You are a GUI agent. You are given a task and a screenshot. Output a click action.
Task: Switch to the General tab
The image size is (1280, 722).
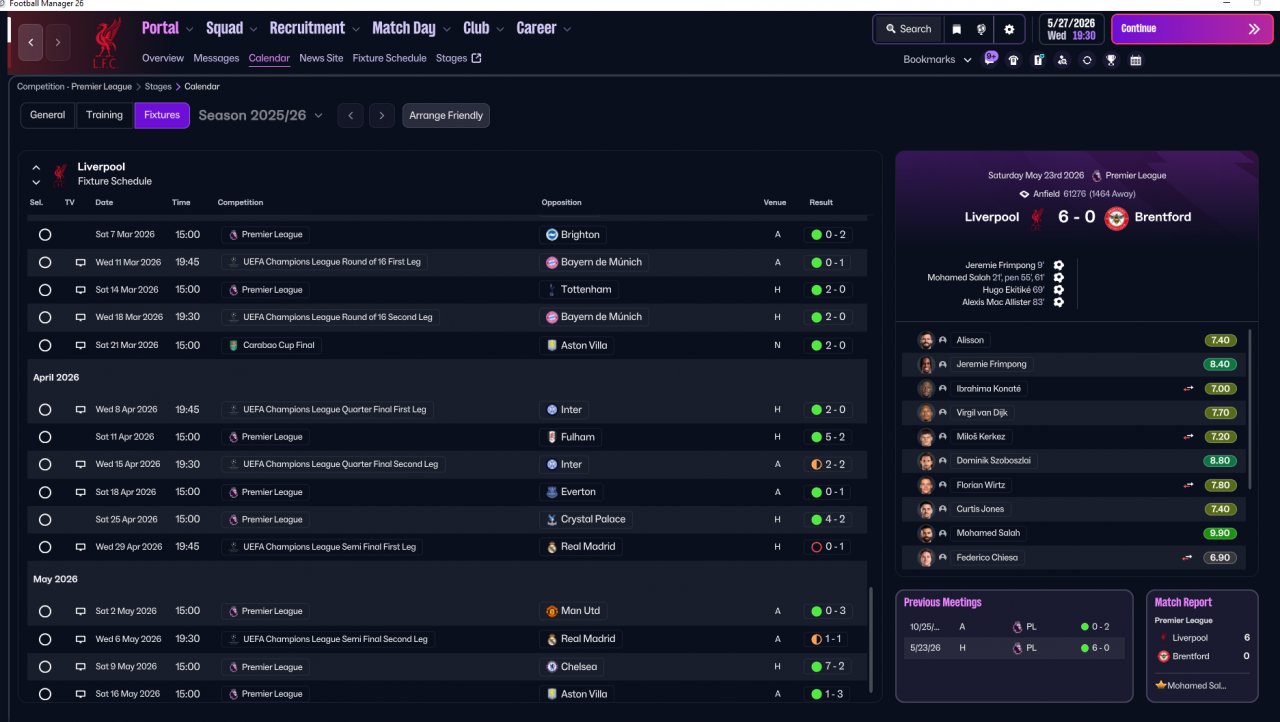pyautogui.click(x=47, y=115)
